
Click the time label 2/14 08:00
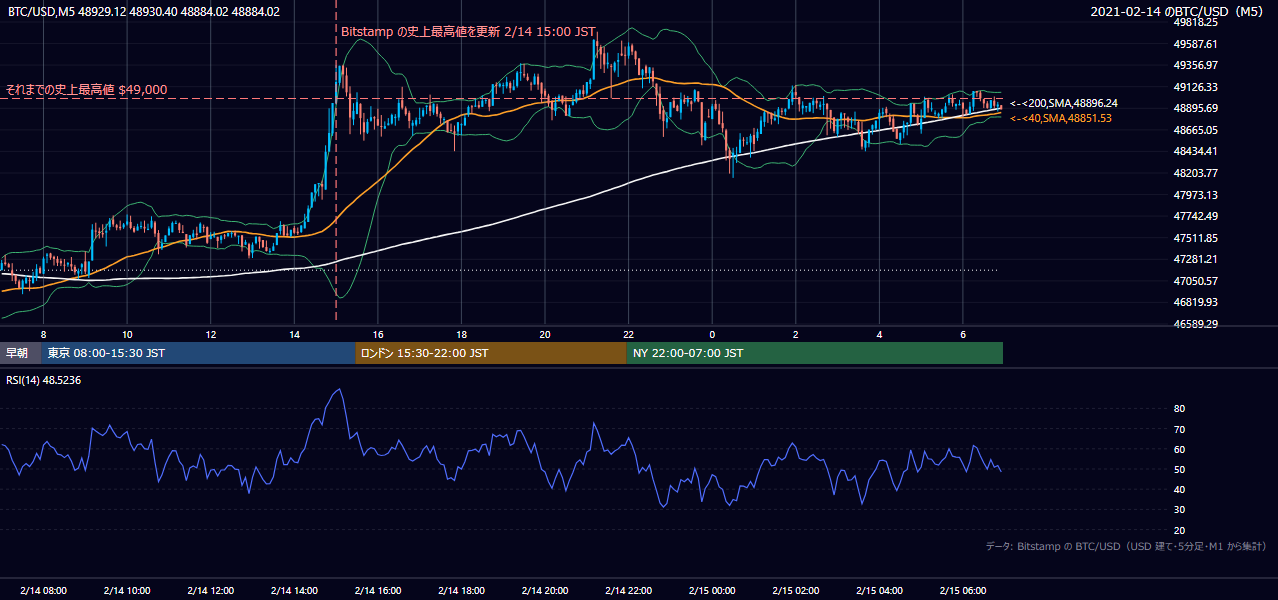click(x=43, y=590)
